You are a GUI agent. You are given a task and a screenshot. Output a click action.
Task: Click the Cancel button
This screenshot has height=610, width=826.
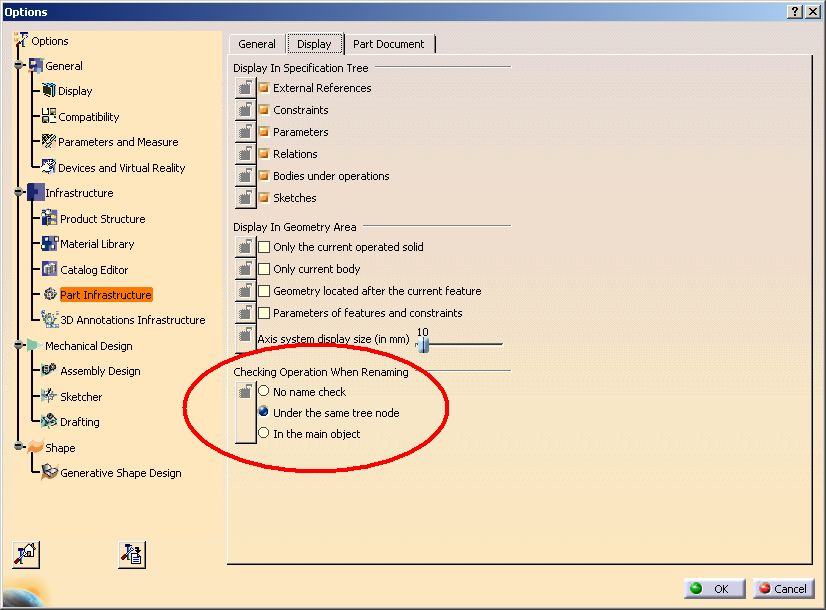(x=784, y=588)
